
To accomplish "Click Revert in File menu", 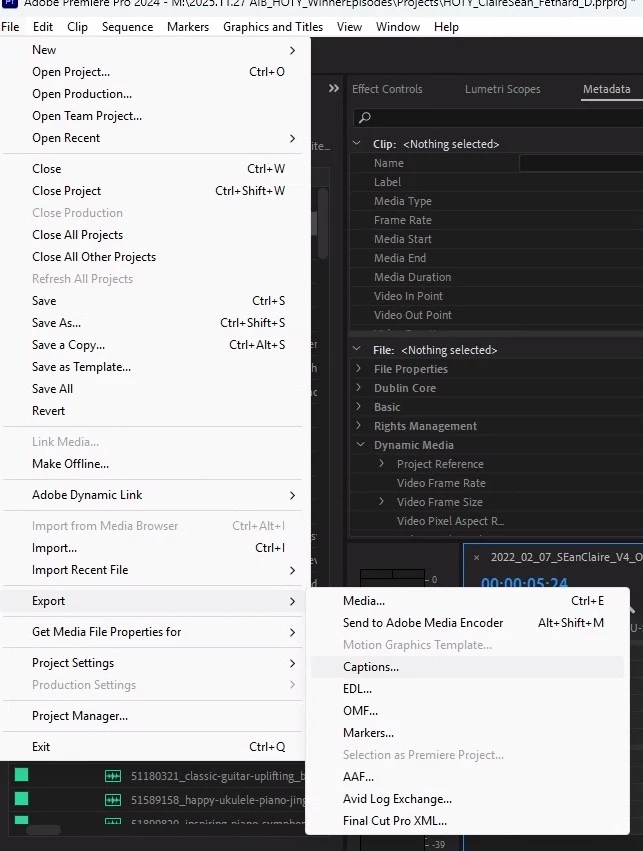I will 152,411.
